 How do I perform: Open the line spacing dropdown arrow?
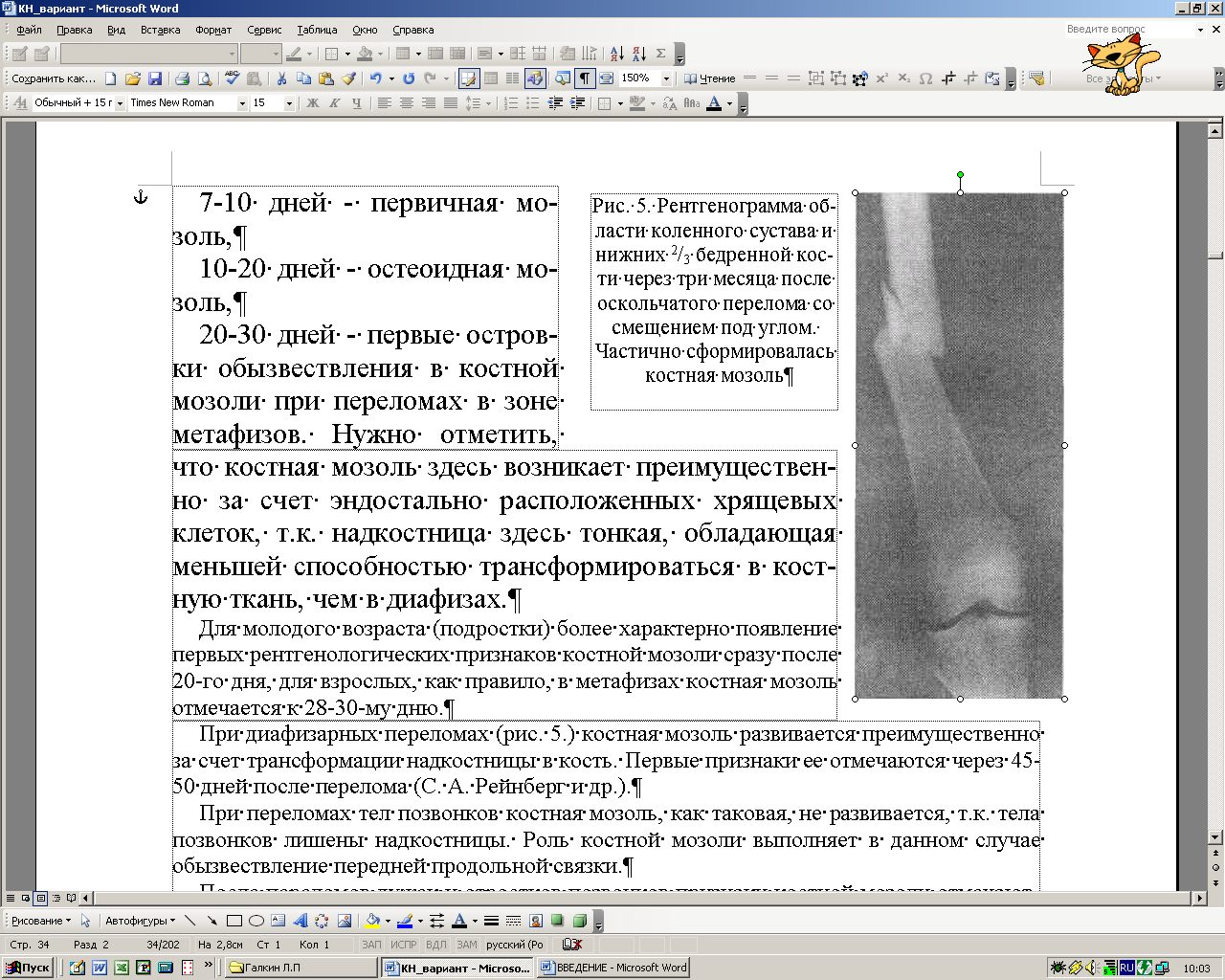[x=487, y=103]
